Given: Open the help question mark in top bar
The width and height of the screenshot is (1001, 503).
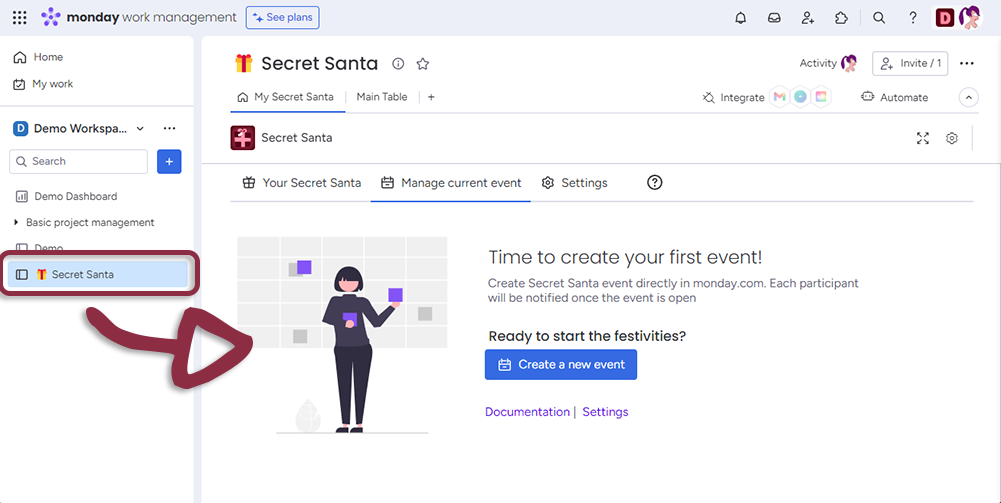Looking at the screenshot, I should 913,18.
